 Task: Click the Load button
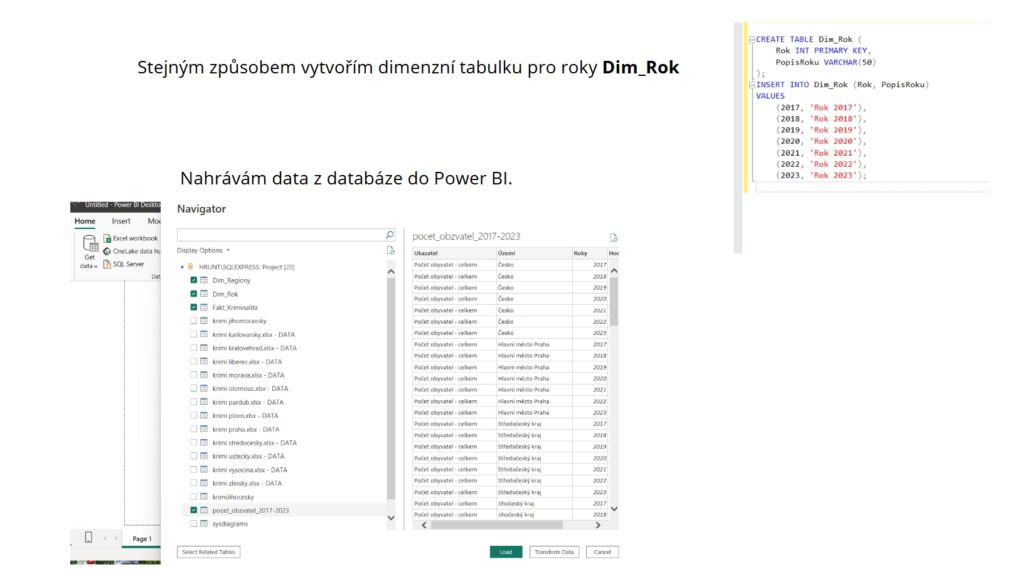506,552
